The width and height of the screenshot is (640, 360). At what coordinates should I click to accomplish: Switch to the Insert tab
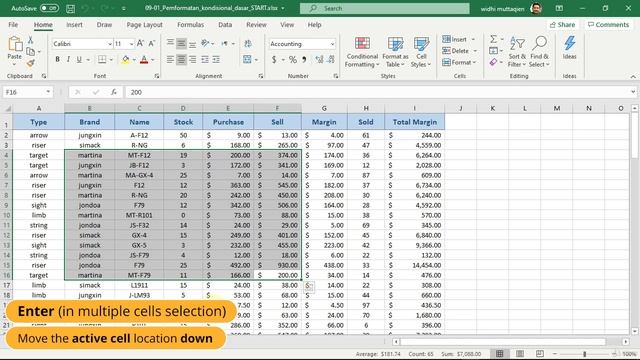click(74, 24)
